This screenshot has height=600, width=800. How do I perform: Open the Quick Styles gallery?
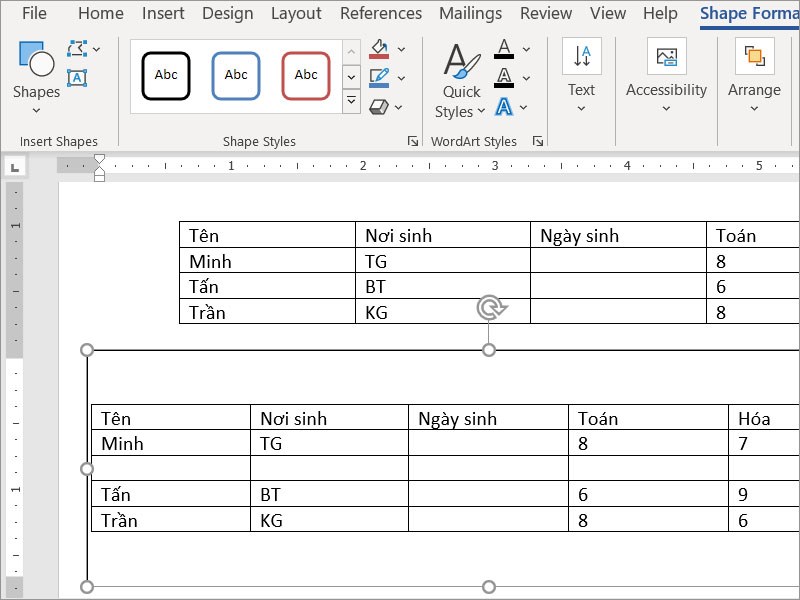461,82
